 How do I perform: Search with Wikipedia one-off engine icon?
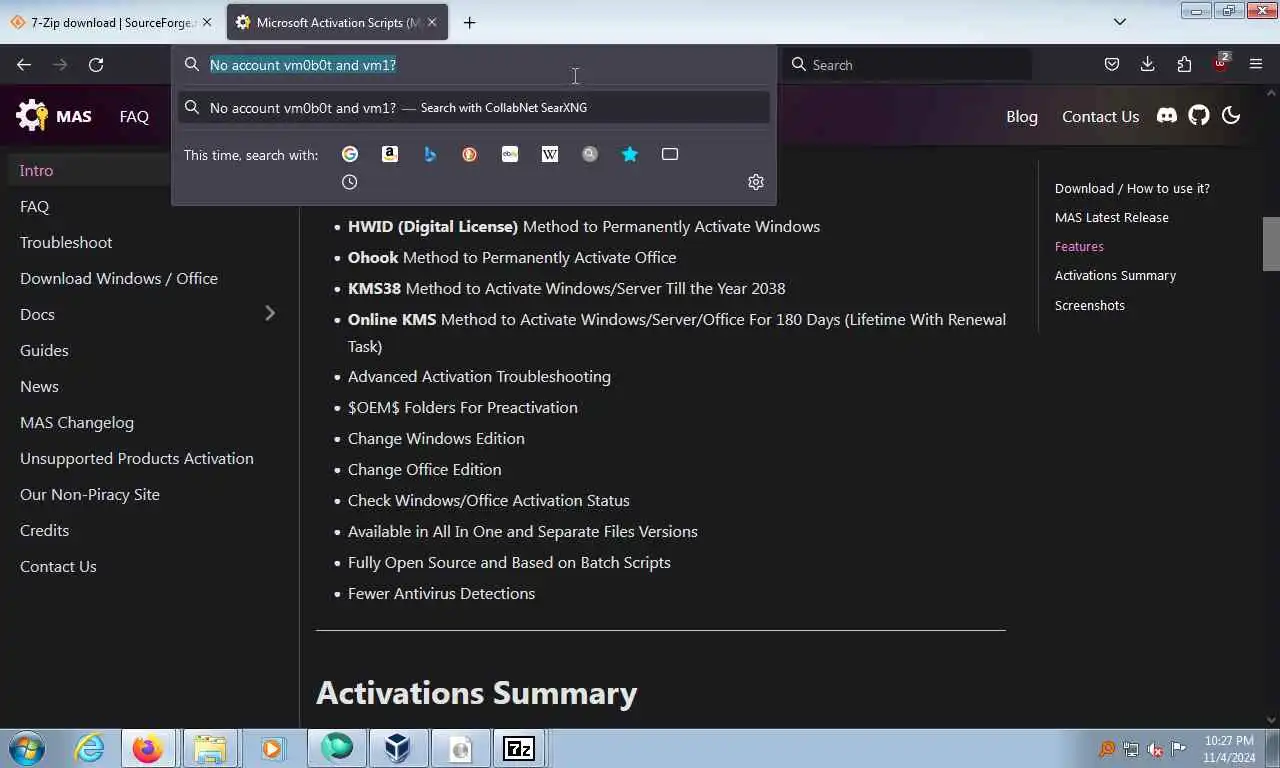(550, 154)
